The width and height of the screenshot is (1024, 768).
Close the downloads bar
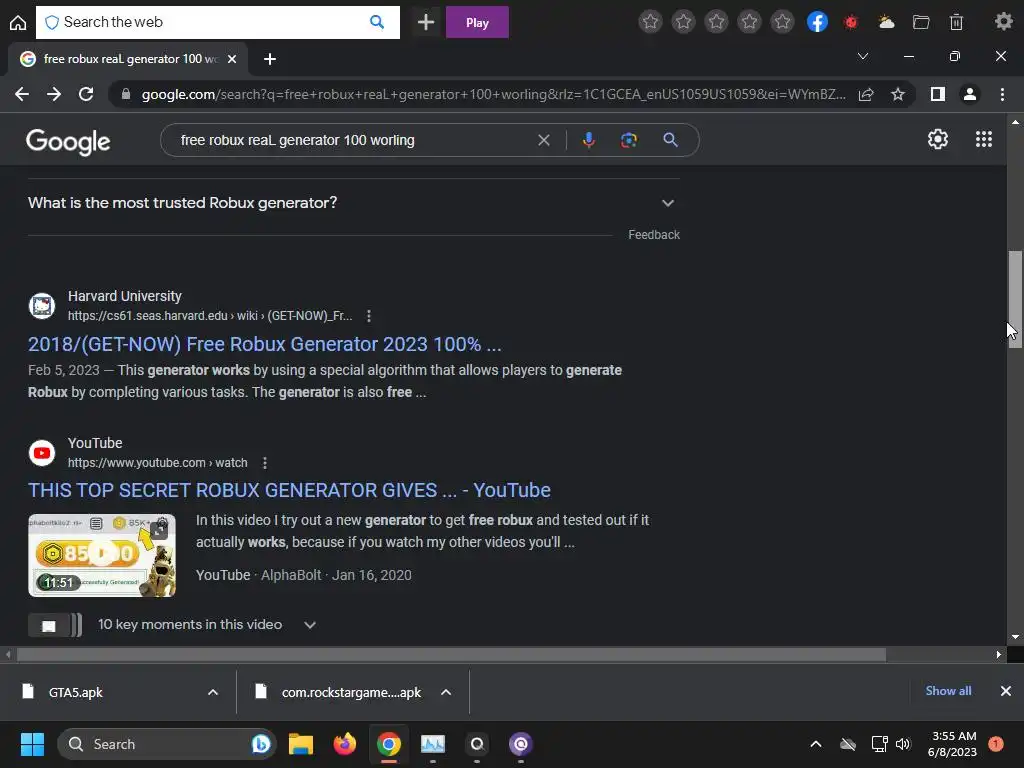[1006, 691]
